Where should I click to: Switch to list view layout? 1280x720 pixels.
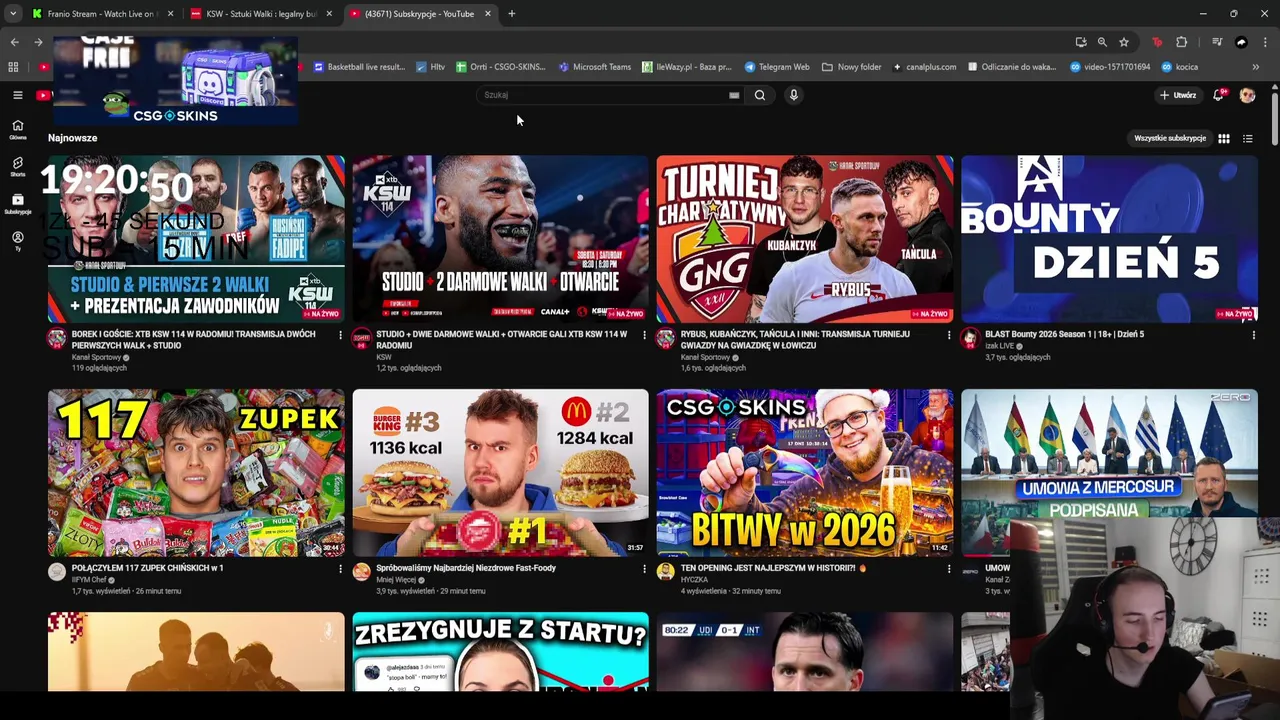point(1247,139)
